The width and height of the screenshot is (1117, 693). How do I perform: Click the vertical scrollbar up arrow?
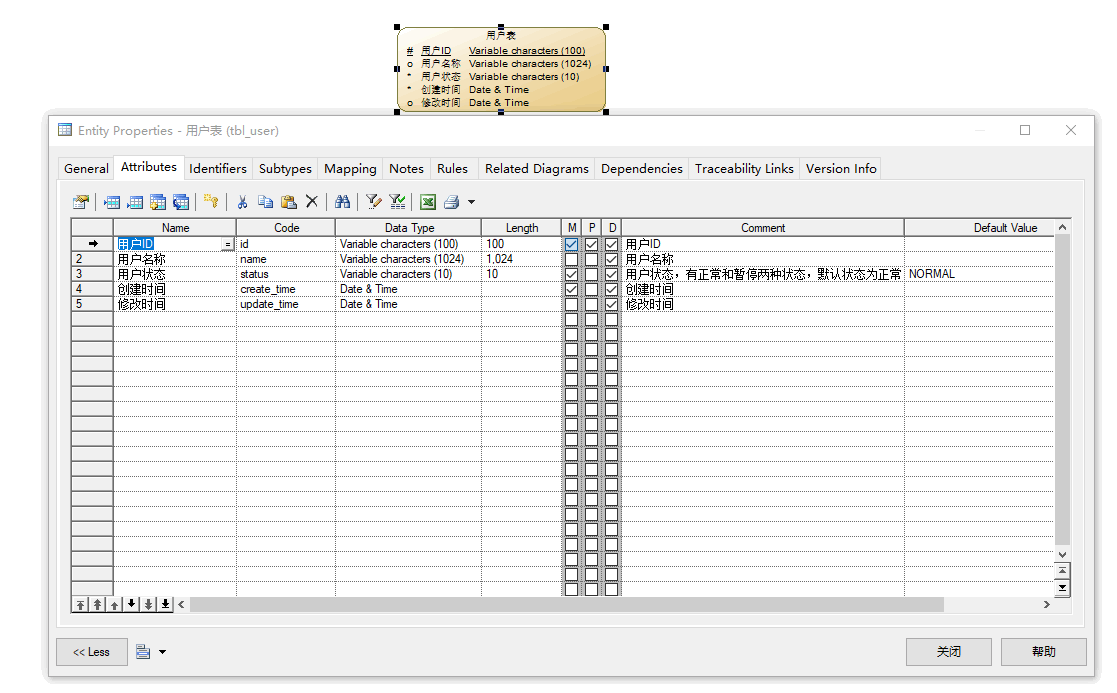click(1062, 227)
